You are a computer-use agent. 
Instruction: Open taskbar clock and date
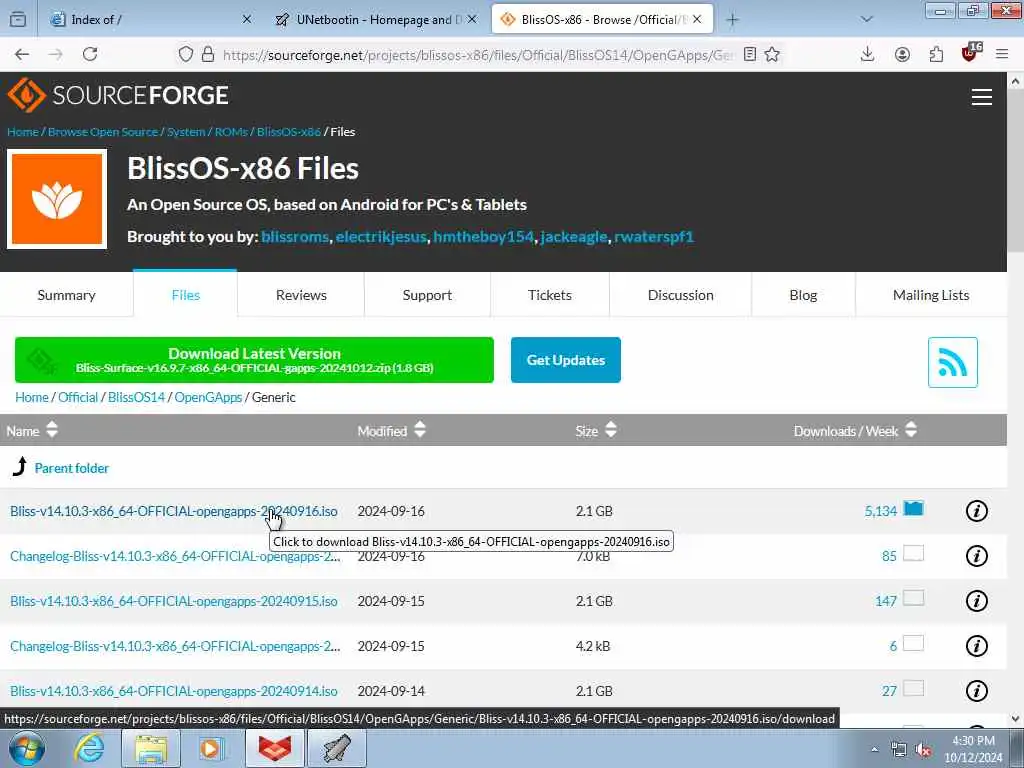(x=973, y=749)
